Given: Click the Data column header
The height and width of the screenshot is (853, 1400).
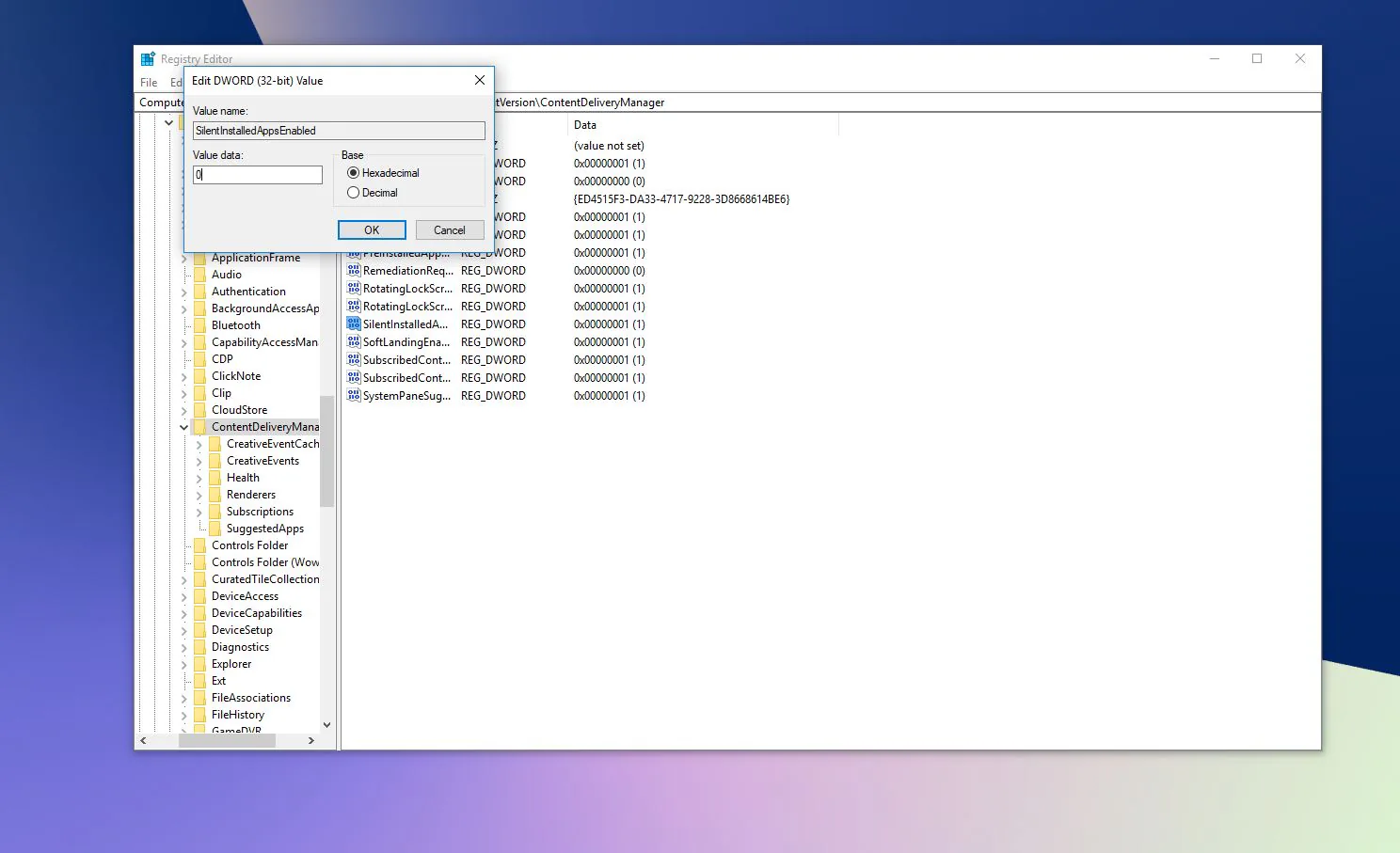Looking at the screenshot, I should (x=704, y=125).
